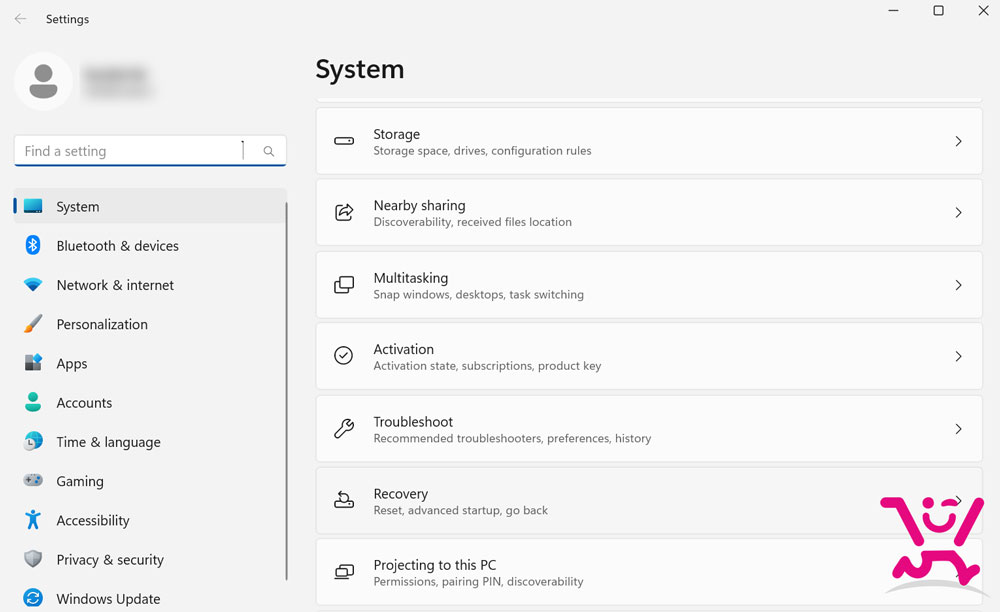Open the Storage settings title
The height and width of the screenshot is (612, 1000).
[397, 134]
